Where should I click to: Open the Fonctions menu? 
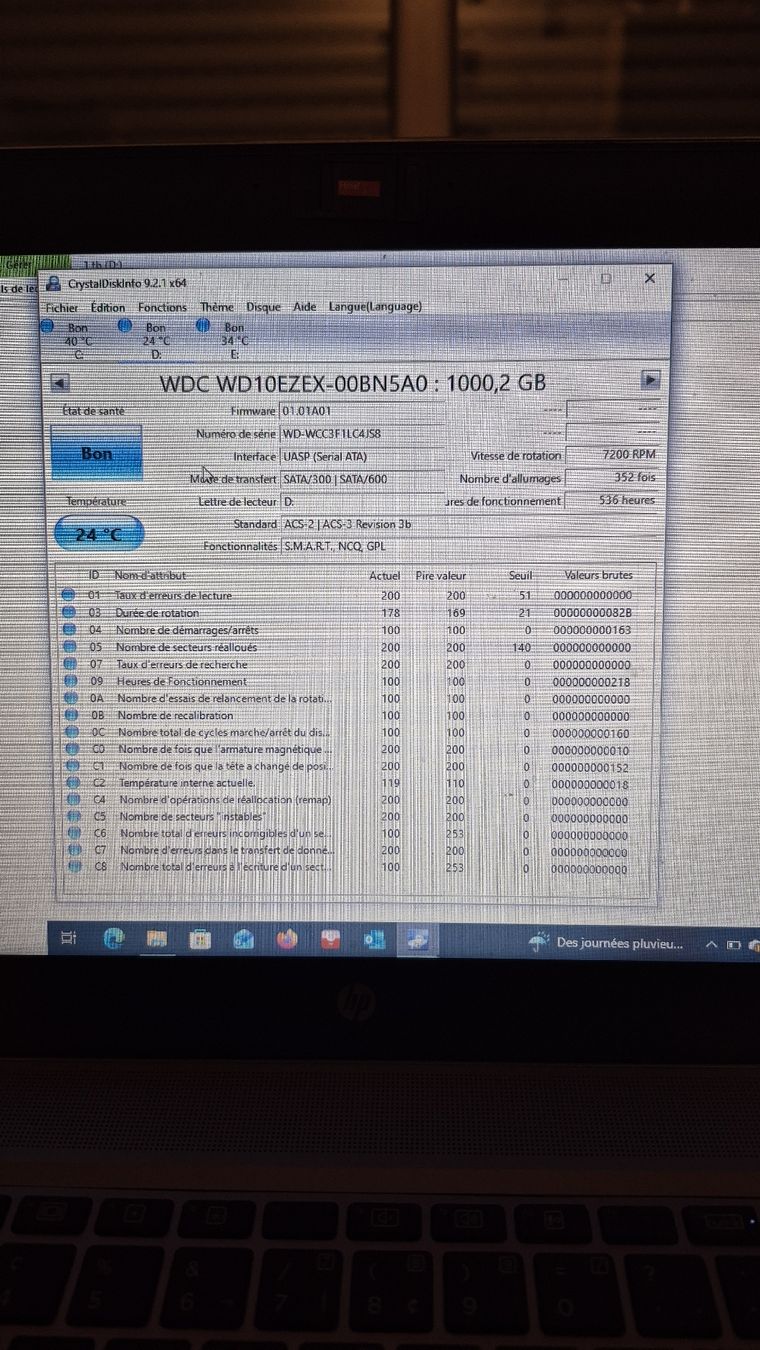tap(162, 308)
